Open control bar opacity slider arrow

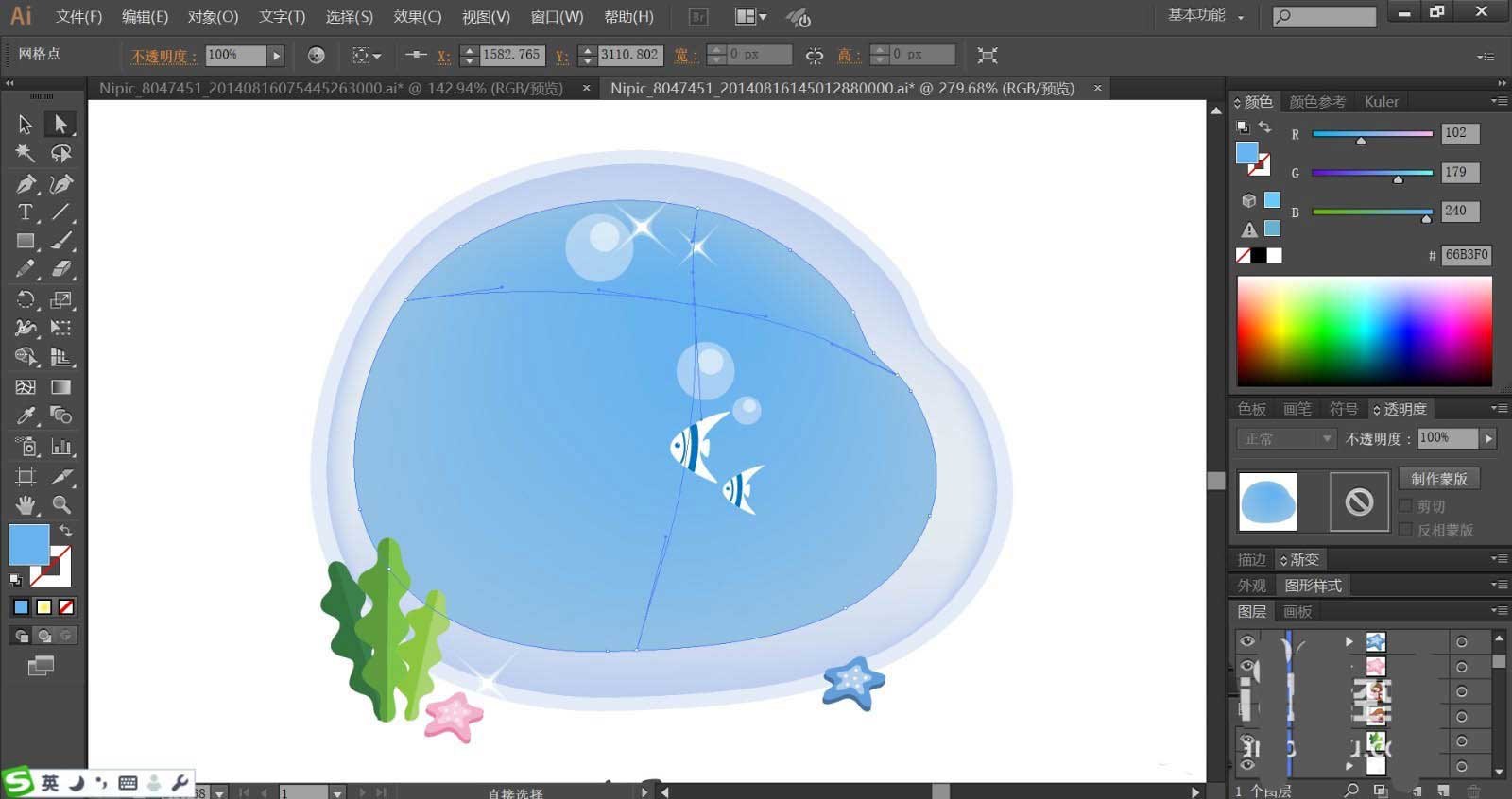pyautogui.click(x=276, y=56)
